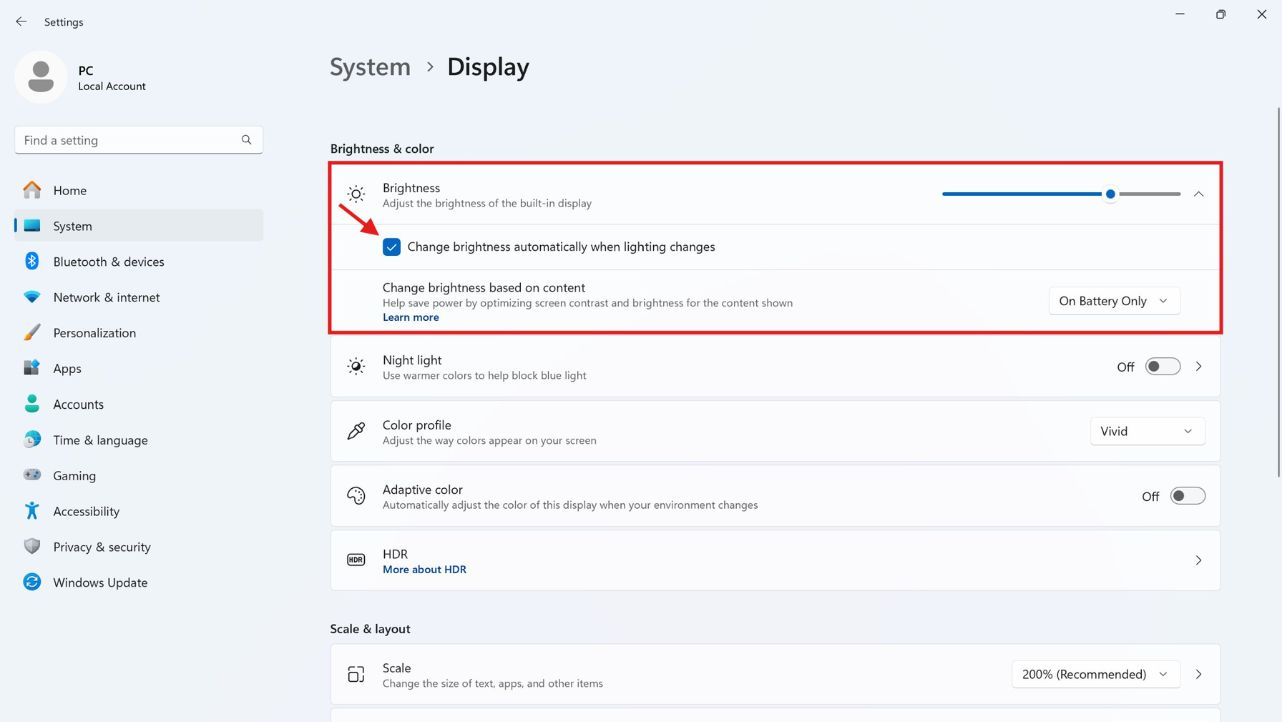Click the Bluetooth & devices icon
Image resolution: width=1282 pixels, height=722 pixels.
32,262
